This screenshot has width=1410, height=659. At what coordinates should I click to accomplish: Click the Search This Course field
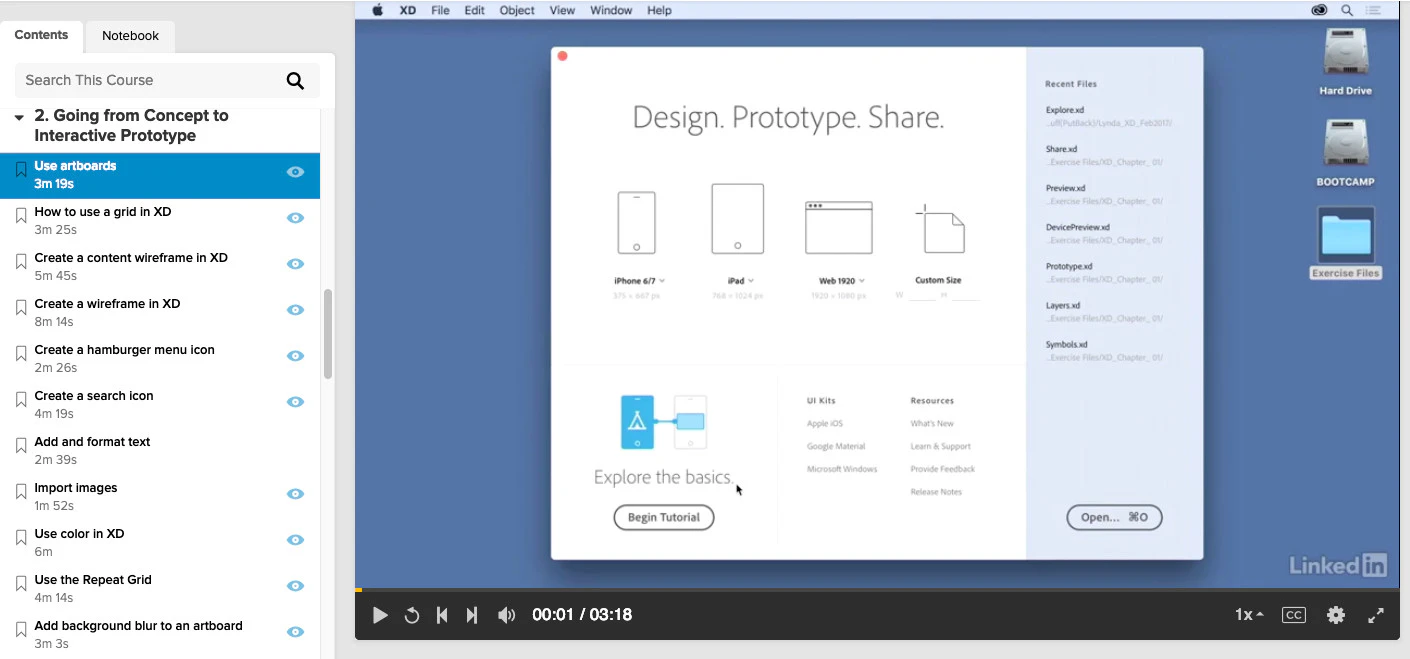150,80
